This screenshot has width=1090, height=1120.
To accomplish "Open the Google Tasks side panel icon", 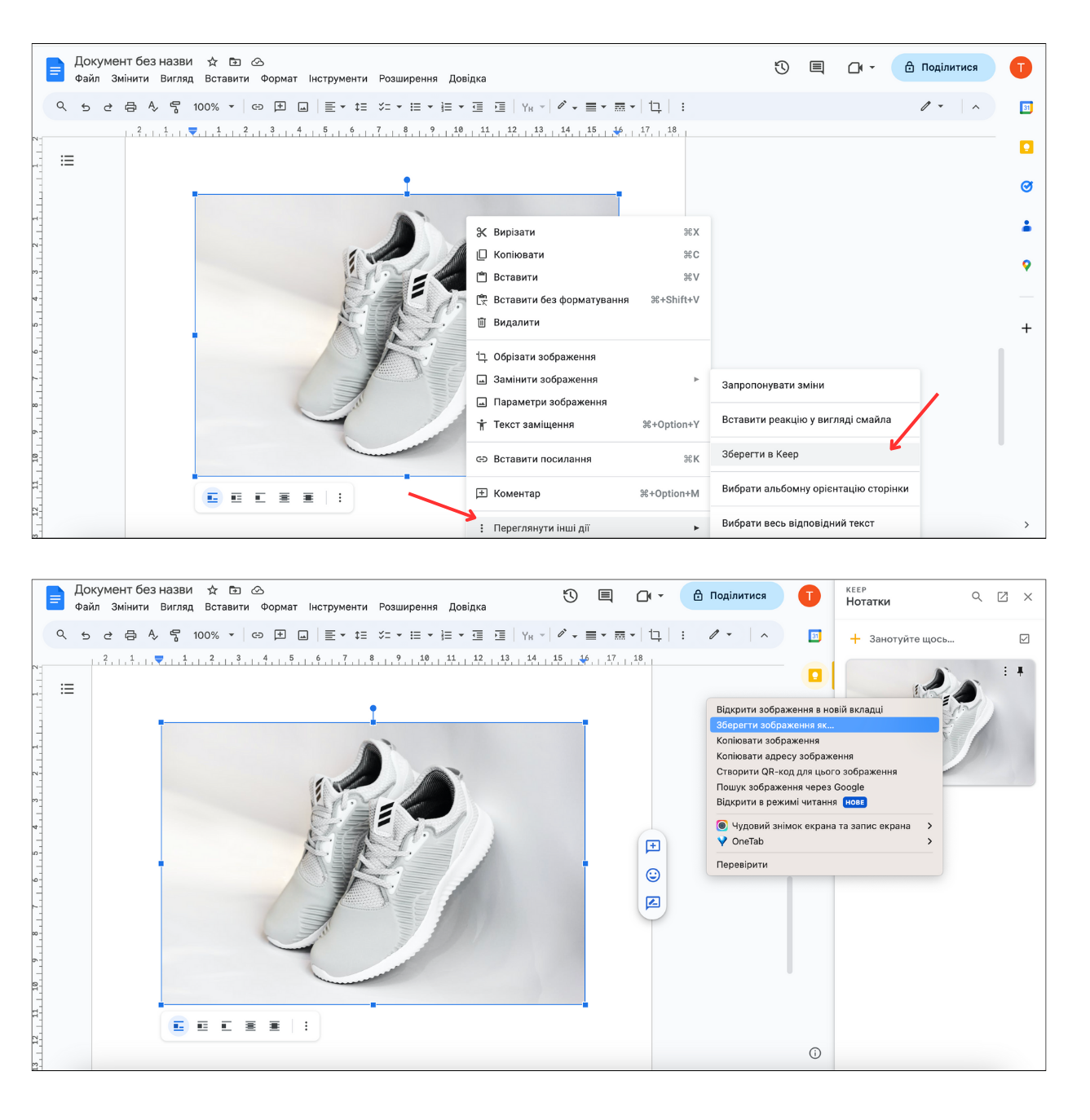I will click(1026, 187).
